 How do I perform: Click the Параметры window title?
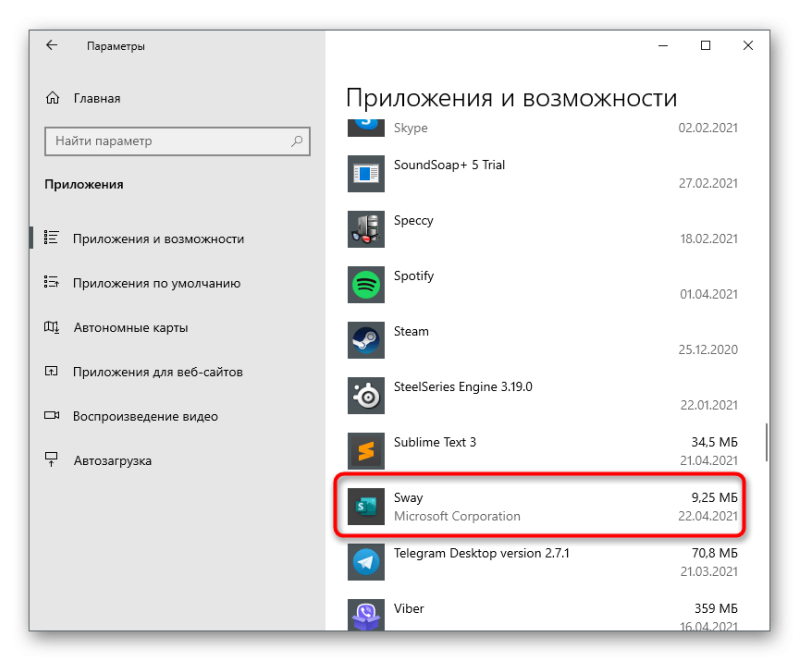pos(116,46)
